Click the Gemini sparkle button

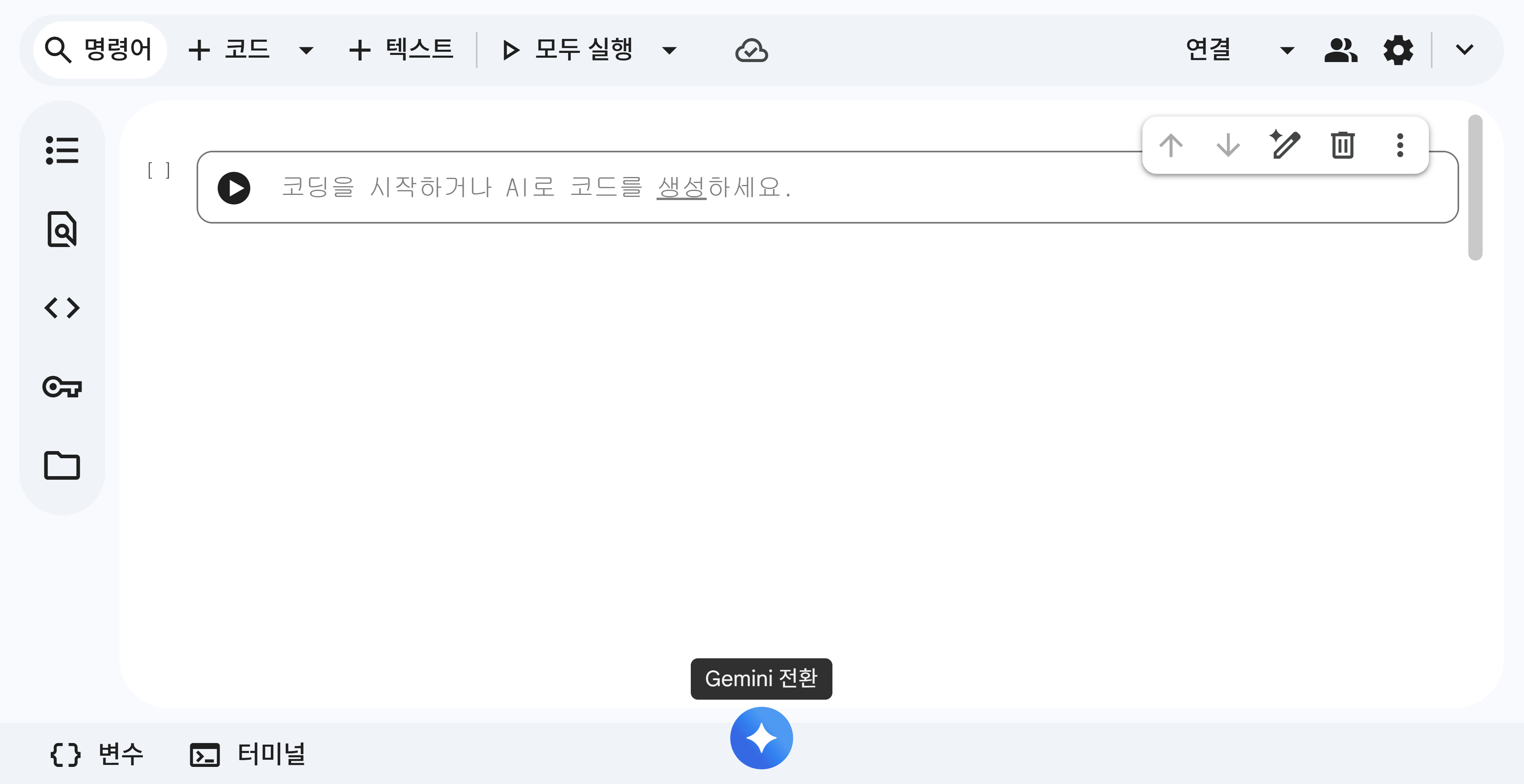pyautogui.click(x=761, y=738)
